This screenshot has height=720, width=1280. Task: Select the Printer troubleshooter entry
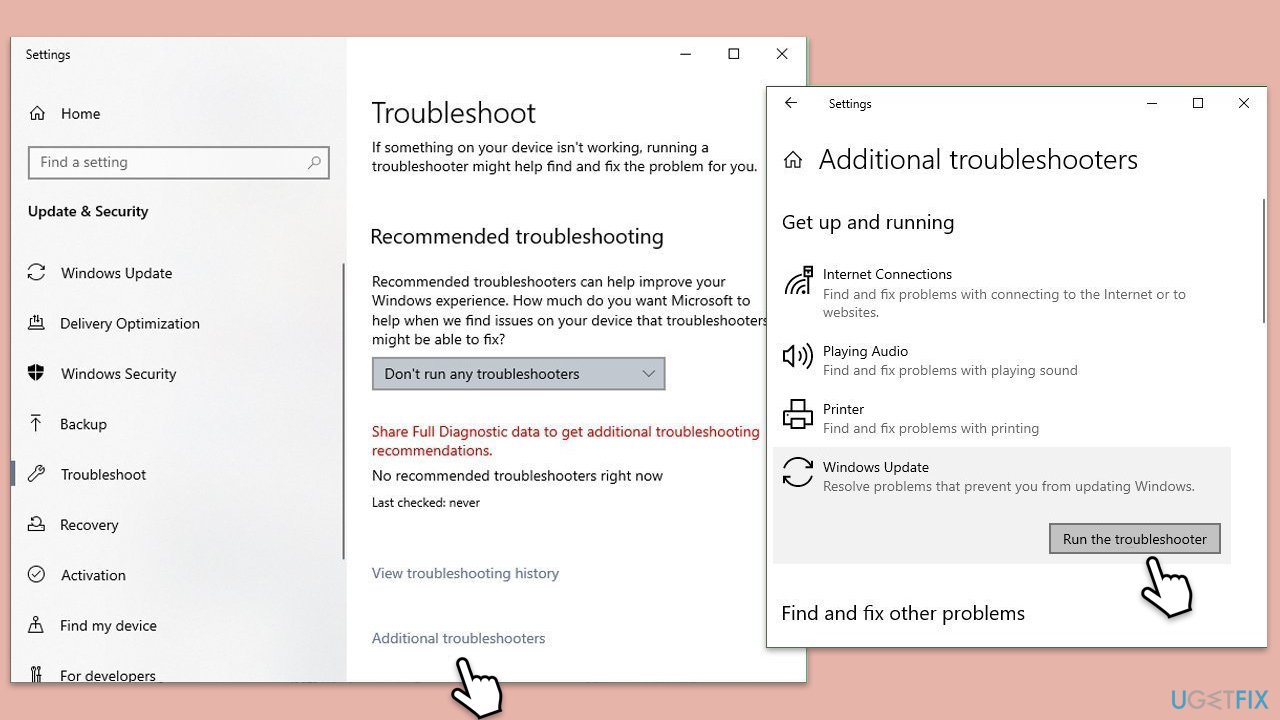pos(1002,418)
